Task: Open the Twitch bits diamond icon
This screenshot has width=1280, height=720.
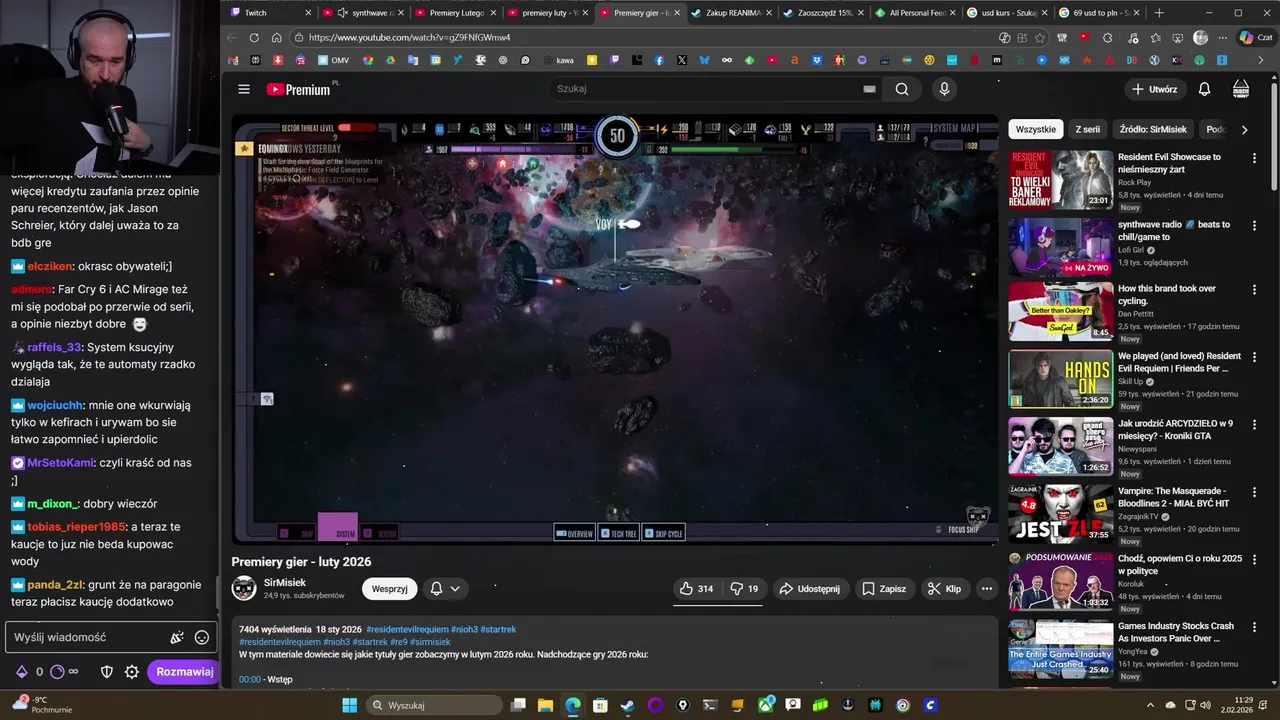Action: coord(21,672)
